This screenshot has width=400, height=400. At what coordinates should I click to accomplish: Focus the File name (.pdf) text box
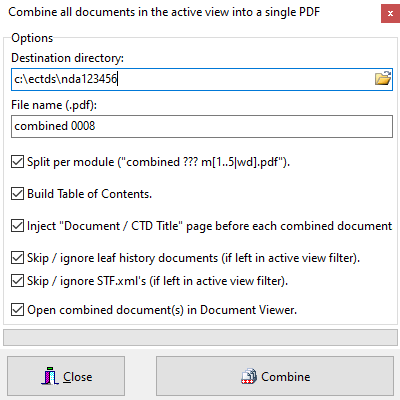tap(202, 126)
